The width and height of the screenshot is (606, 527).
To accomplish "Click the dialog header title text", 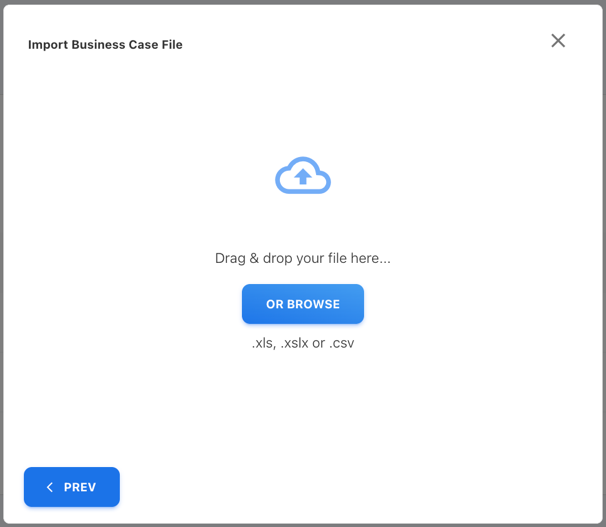I will click(105, 45).
